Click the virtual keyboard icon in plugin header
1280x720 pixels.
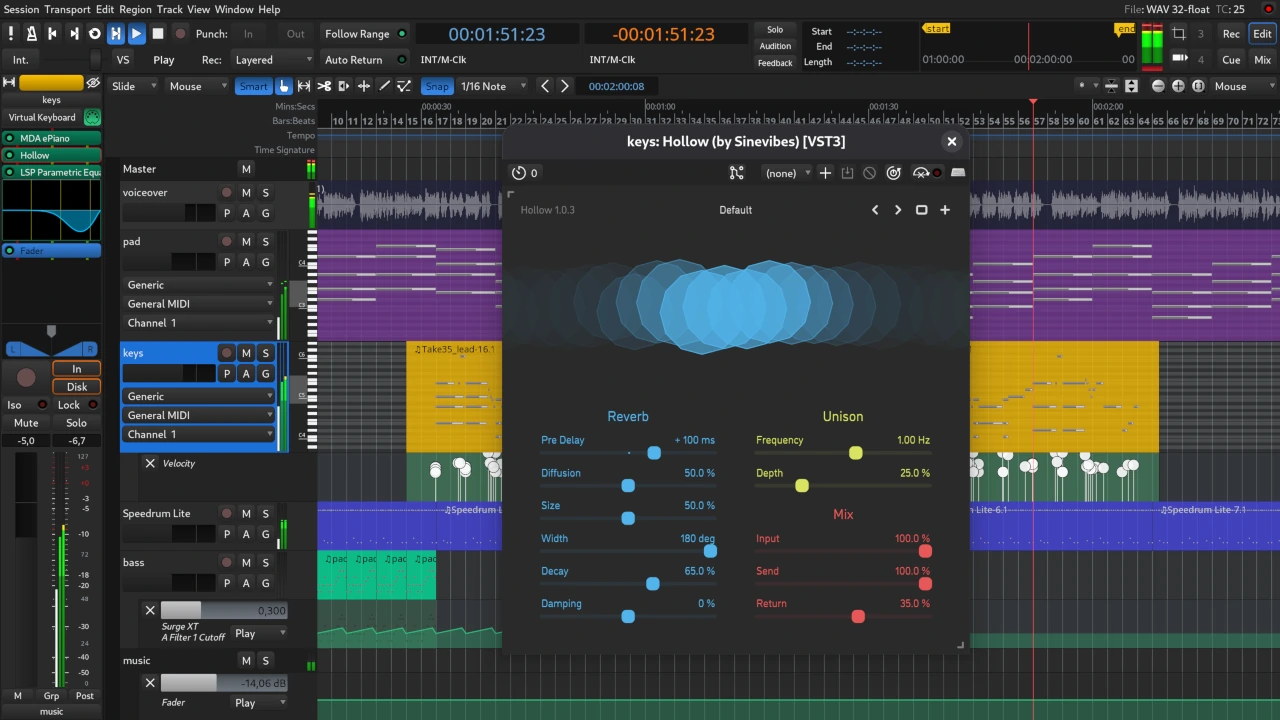(x=957, y=172)
